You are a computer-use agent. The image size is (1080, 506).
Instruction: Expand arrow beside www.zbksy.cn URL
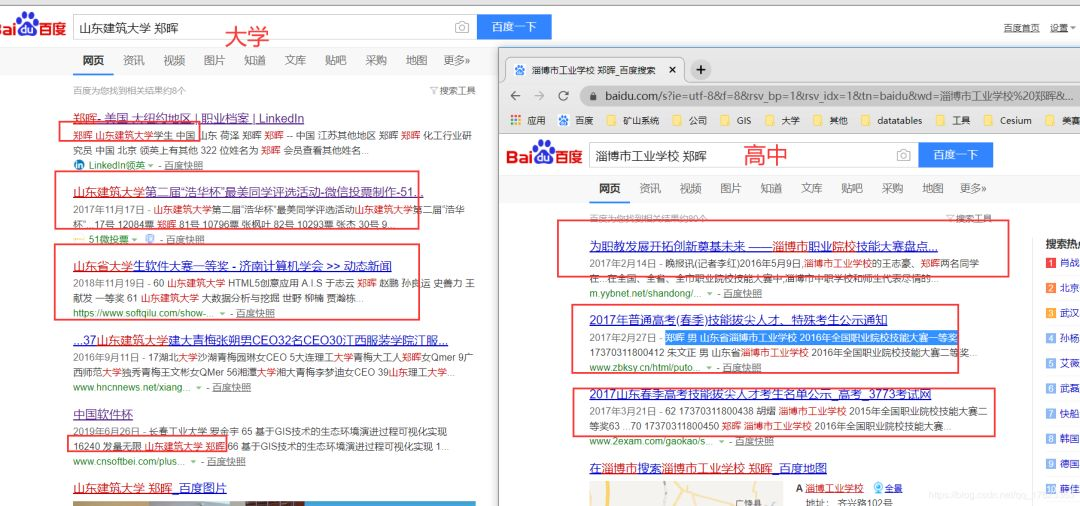coord(711,368)
